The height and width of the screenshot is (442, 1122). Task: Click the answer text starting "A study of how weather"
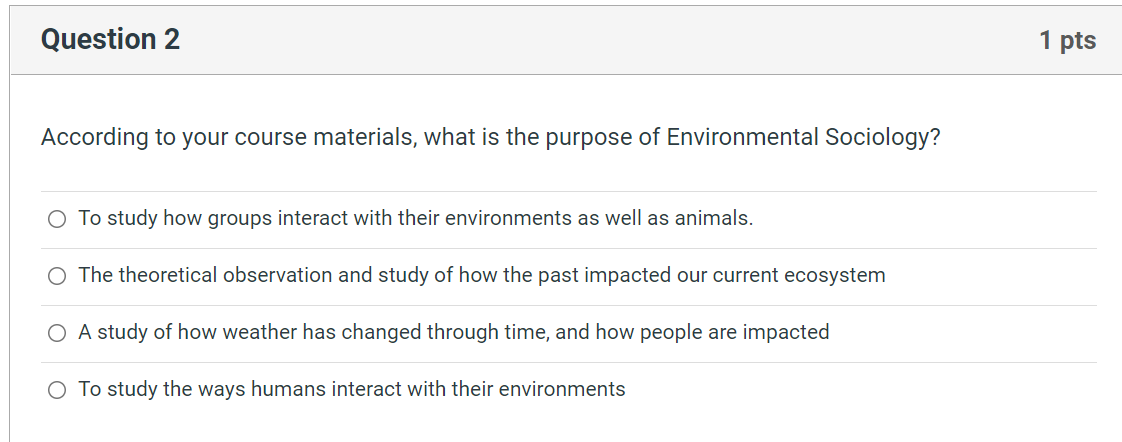pos(453,332)
